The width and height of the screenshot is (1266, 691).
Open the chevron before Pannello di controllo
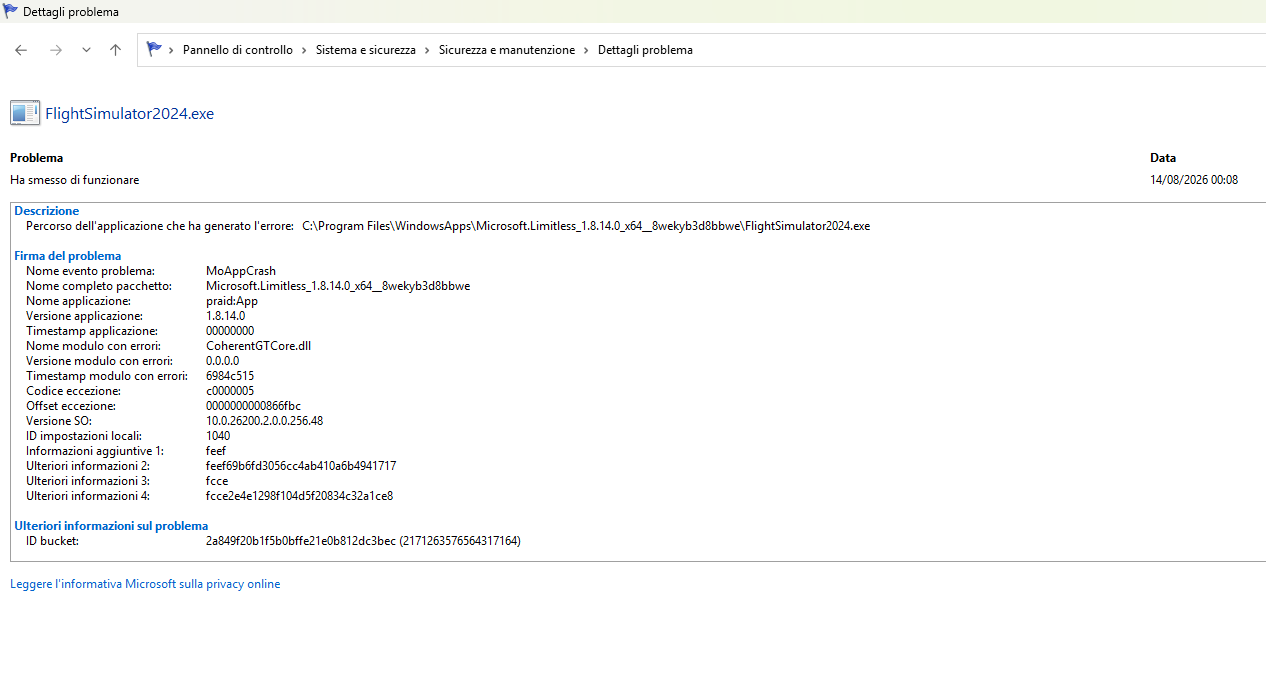[172, 50]
